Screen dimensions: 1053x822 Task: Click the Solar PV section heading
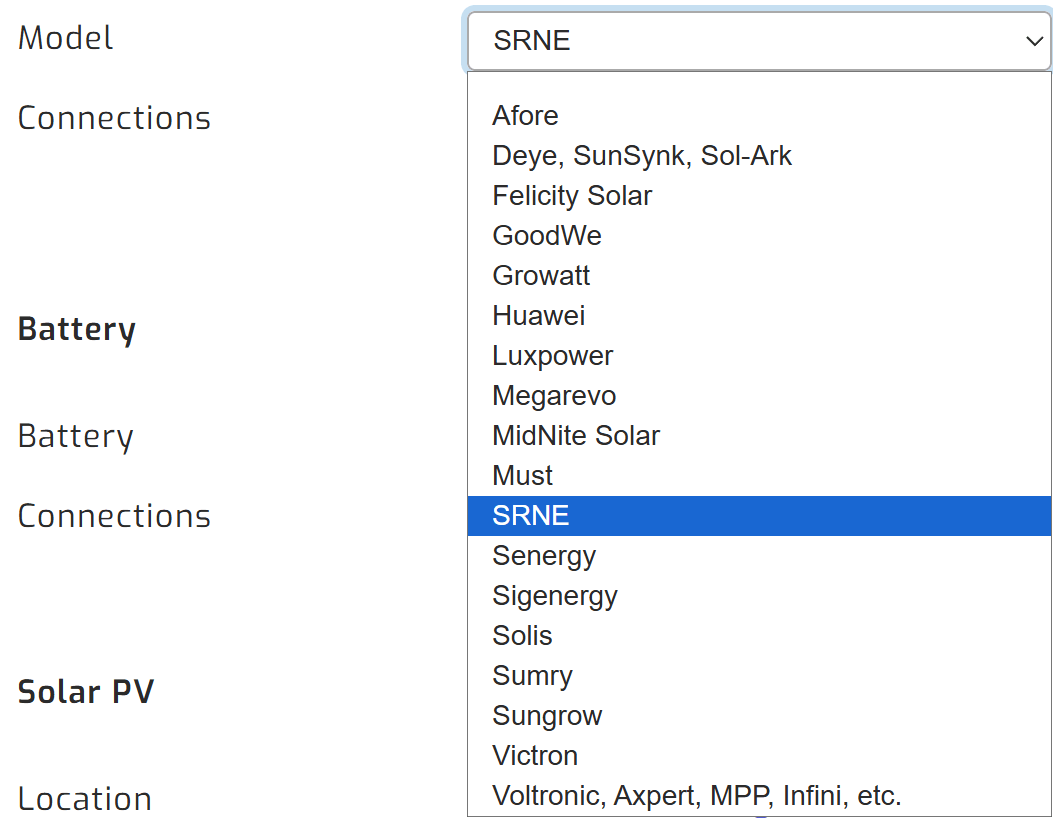coord(86,690)
